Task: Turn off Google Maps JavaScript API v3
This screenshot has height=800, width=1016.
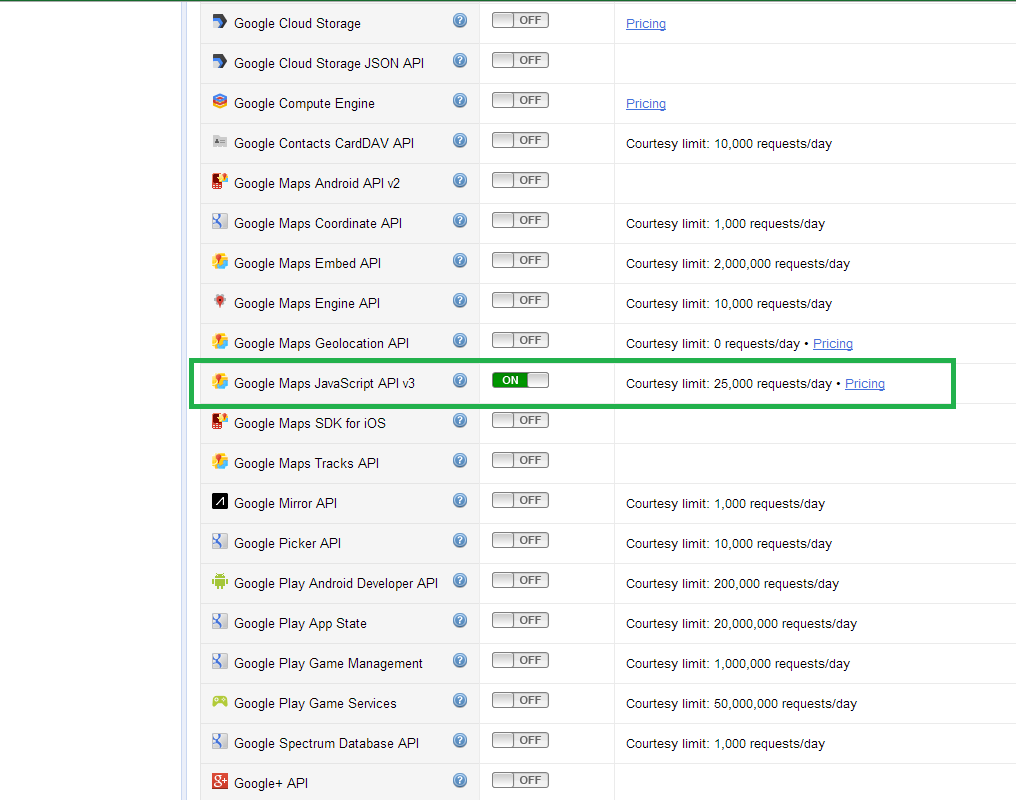Action: 520,380
